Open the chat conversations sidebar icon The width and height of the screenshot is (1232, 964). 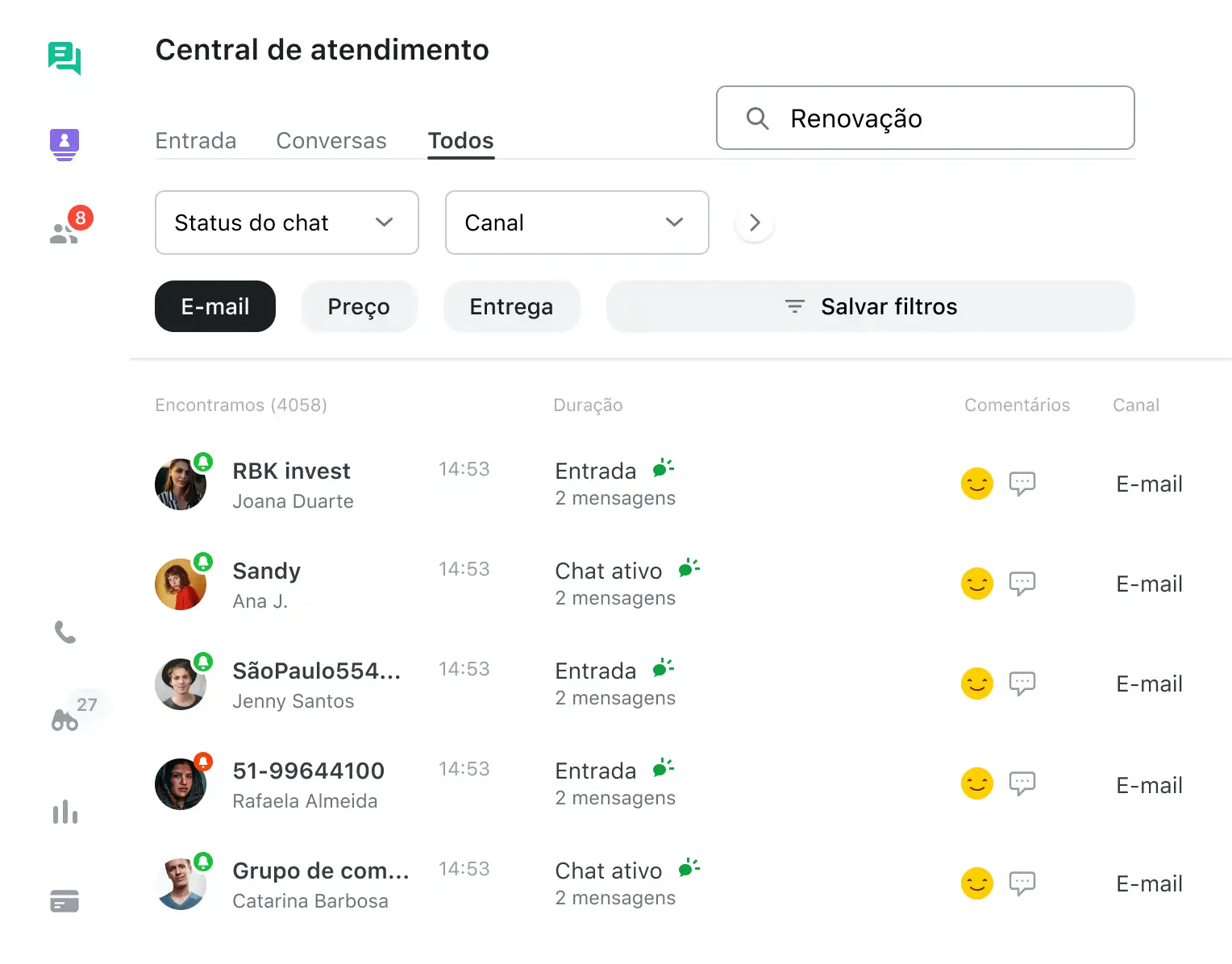tap(65, 58)
